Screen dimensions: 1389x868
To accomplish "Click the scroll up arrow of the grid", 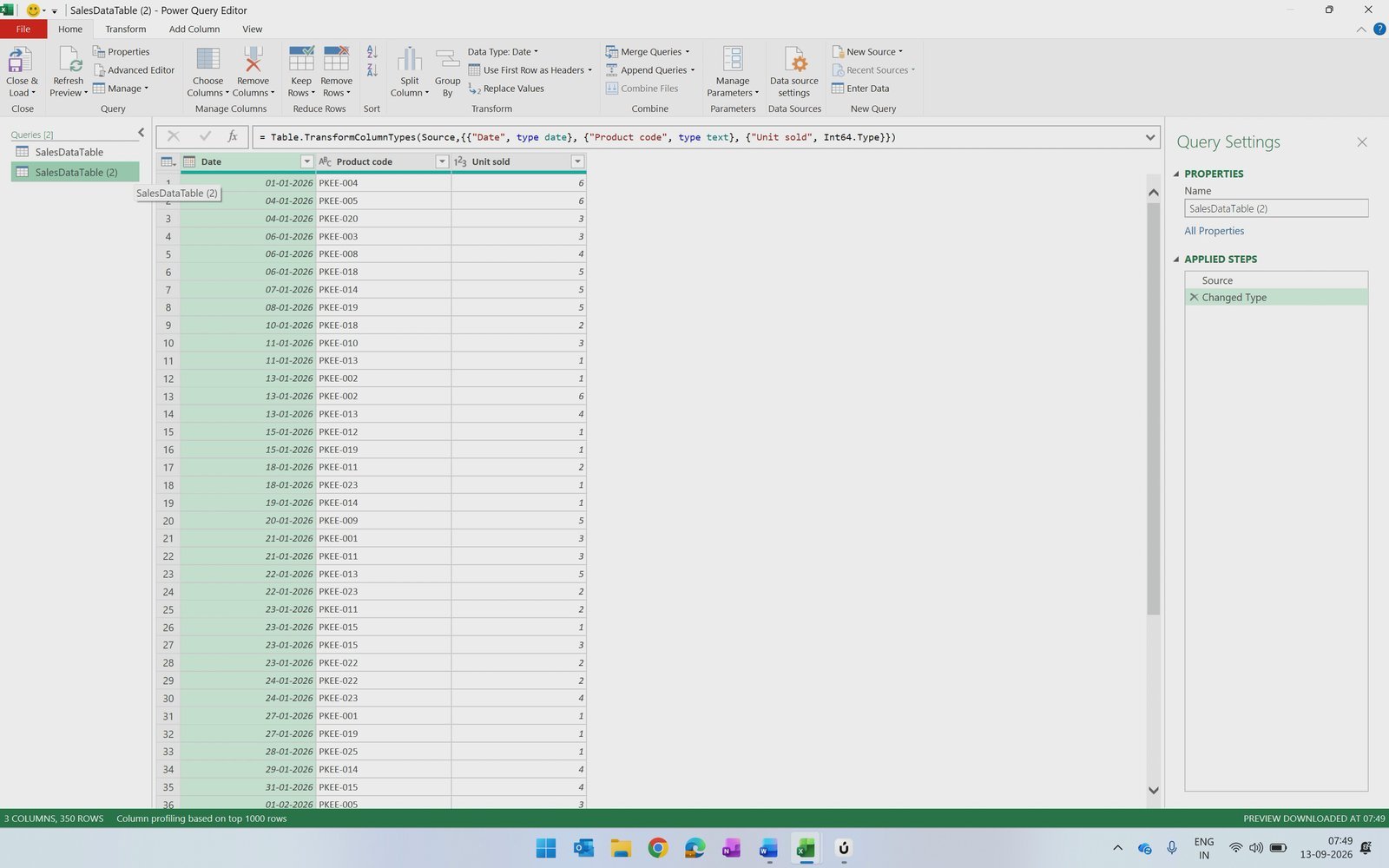I will (x=1154, y=193).
